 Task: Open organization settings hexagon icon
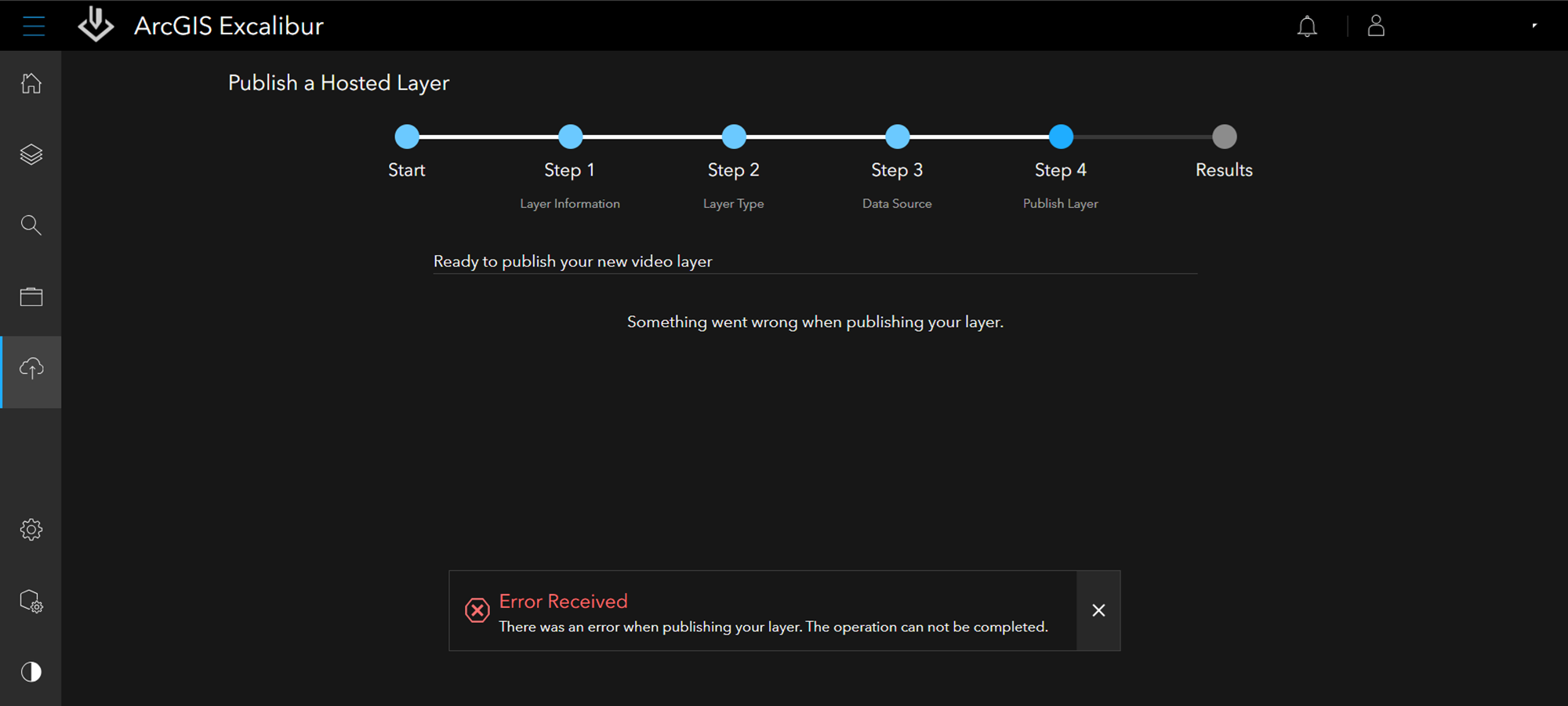tap(31, 602)
